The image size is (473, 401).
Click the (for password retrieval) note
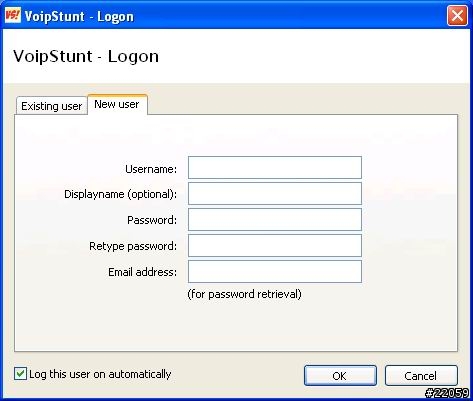pos(244,294)
